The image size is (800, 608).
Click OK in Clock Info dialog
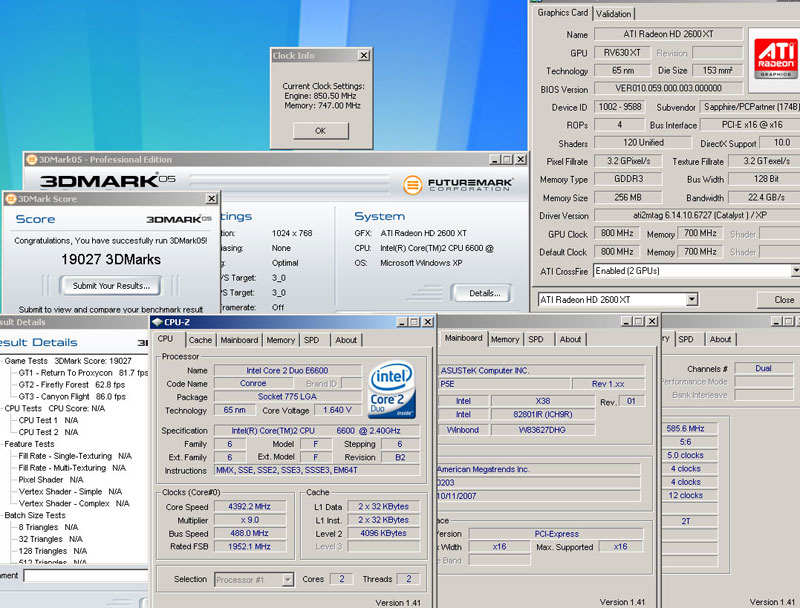tap(320, 131)
